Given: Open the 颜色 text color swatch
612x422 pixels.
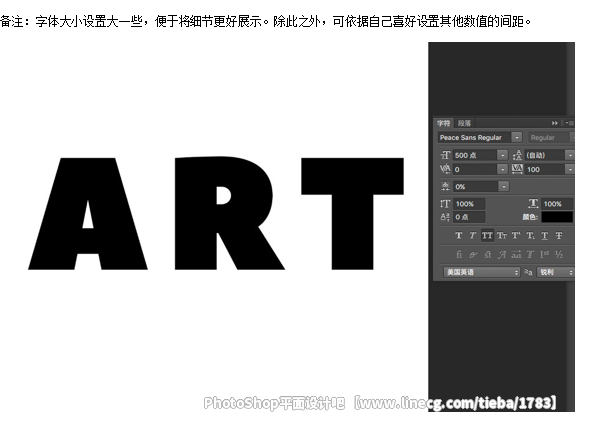Looking at the screenshot, I should [x=557, y=217].
